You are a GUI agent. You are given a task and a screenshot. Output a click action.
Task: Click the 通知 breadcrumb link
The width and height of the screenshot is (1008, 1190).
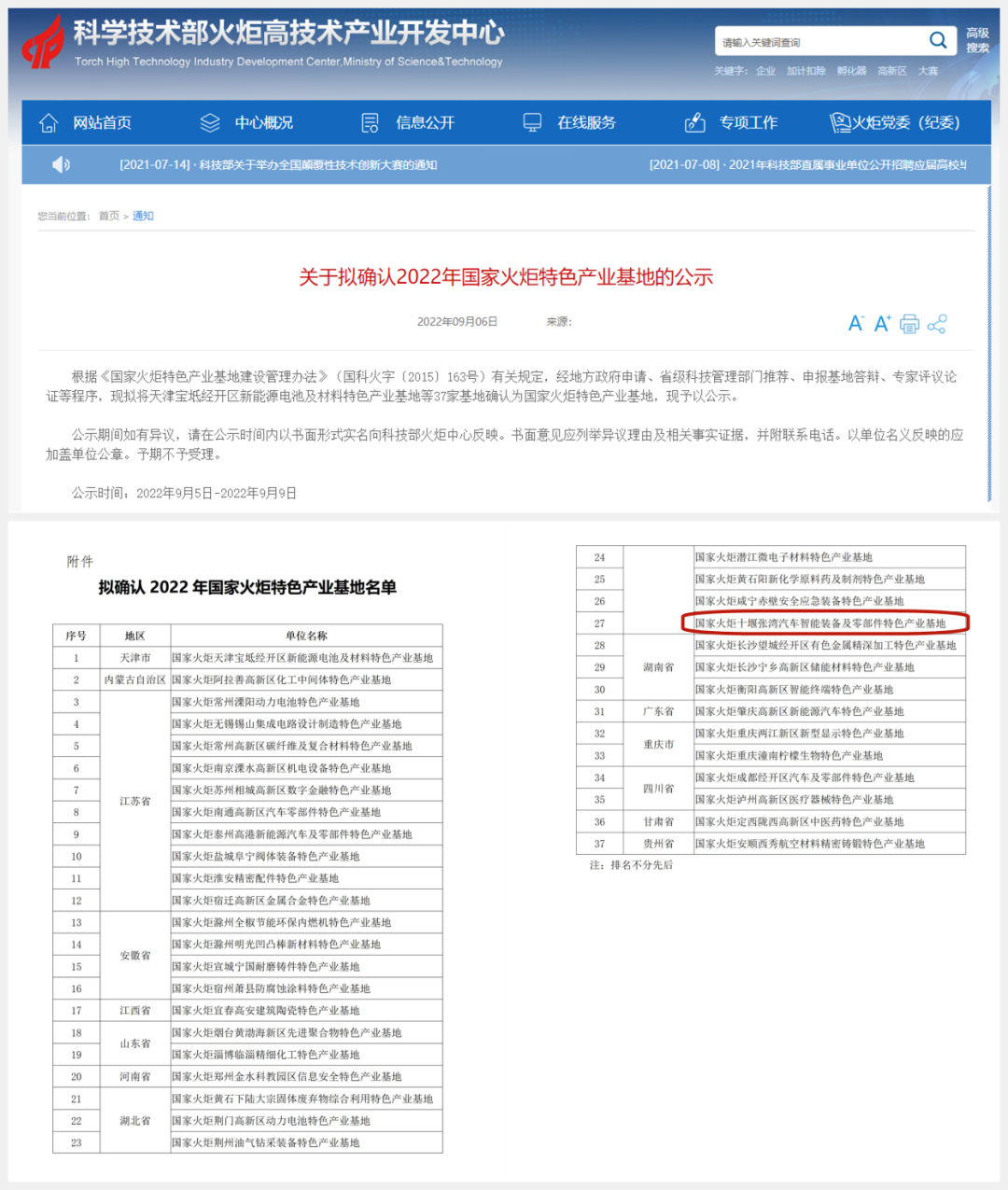[143, 216]
